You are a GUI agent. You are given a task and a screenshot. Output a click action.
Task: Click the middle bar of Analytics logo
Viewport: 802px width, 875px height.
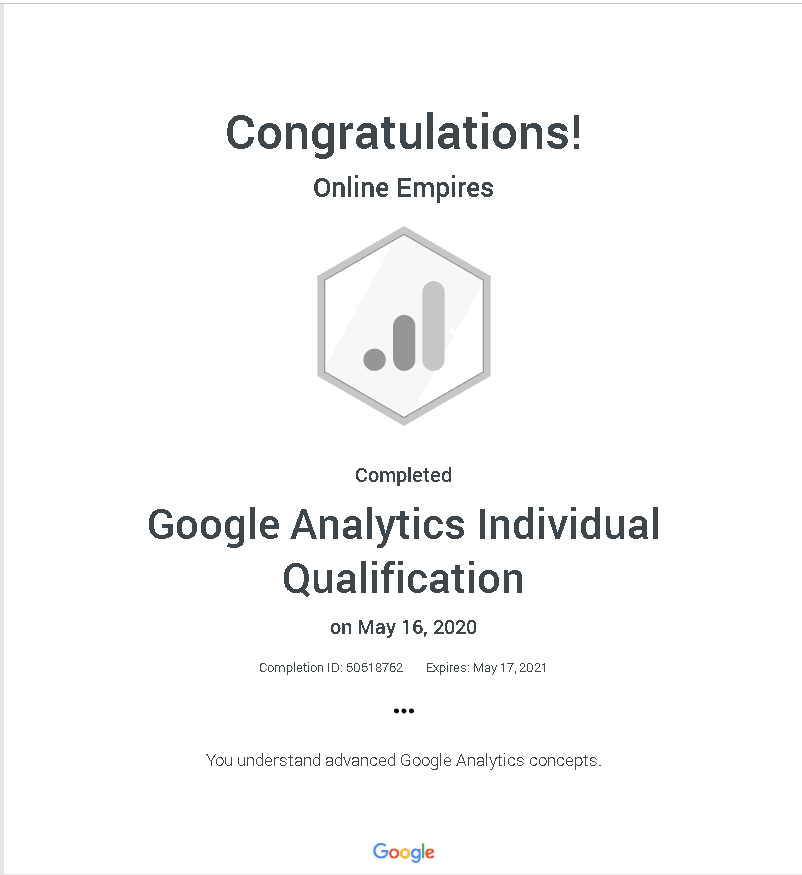coord(404,343)
